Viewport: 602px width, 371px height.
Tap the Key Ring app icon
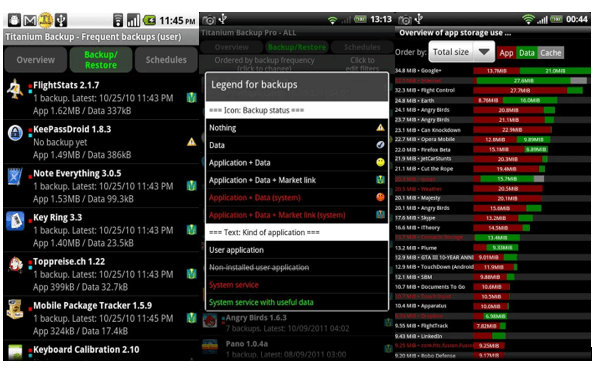coord(15,221)
